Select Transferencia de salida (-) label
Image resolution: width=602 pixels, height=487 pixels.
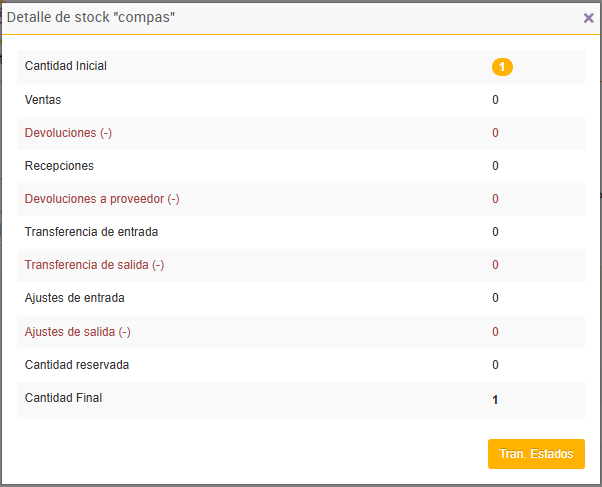pyautogui.click(x=95, y=265)
